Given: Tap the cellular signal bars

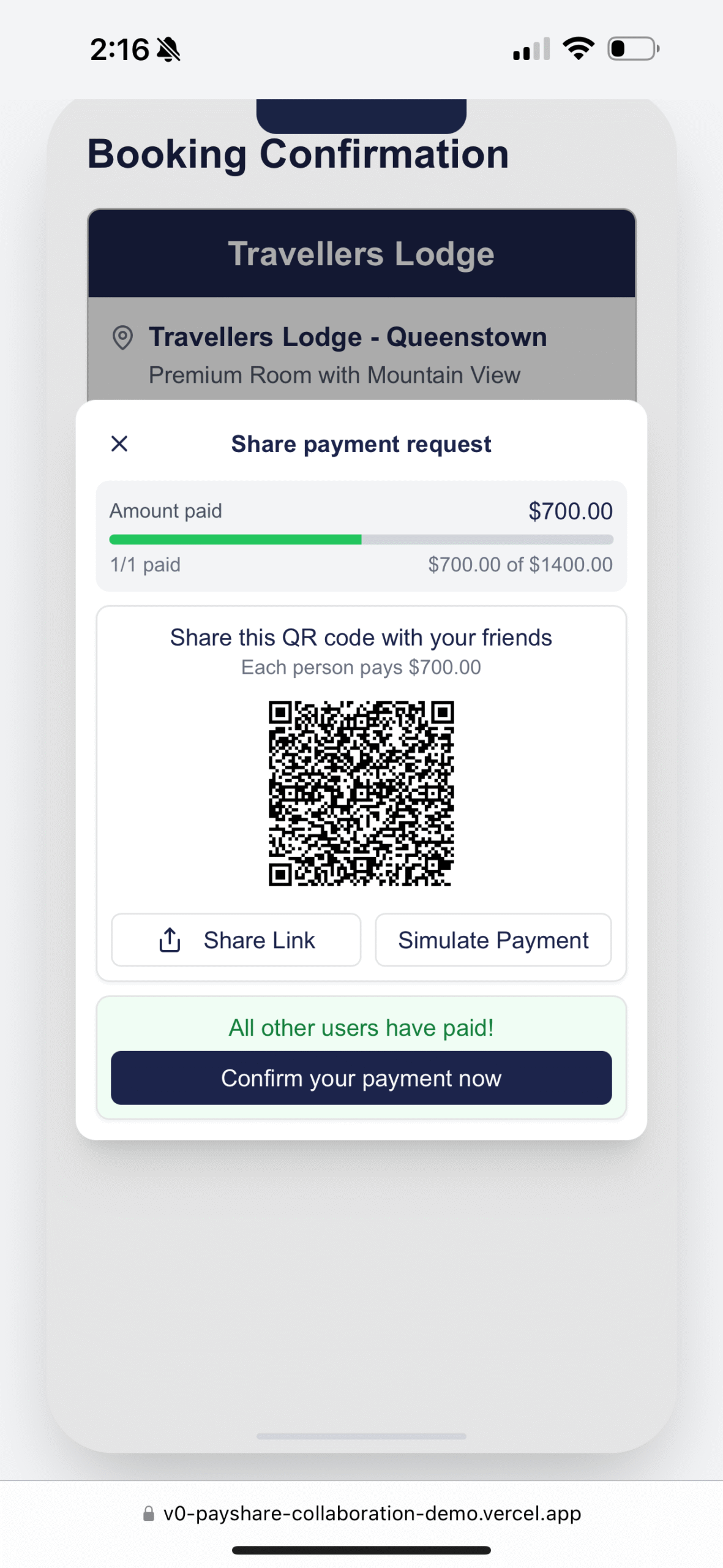Looking at the screenshot, I should click(x=531, y=49).
